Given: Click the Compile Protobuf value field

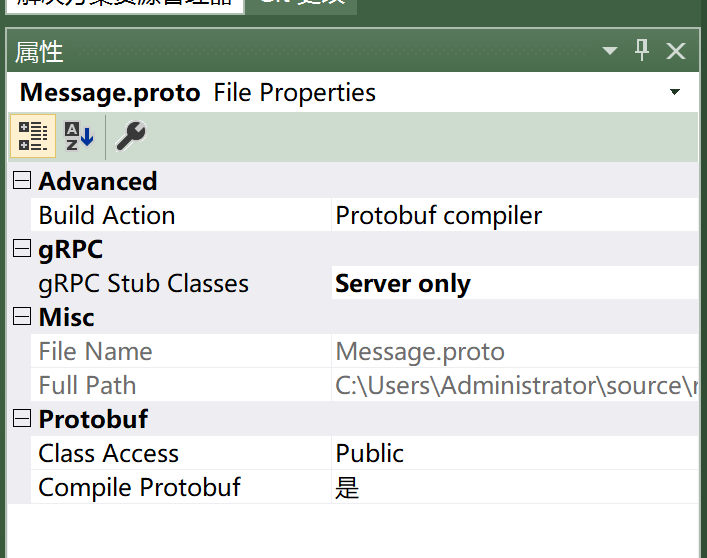Looking at the screenshot, I should [514, 487].
